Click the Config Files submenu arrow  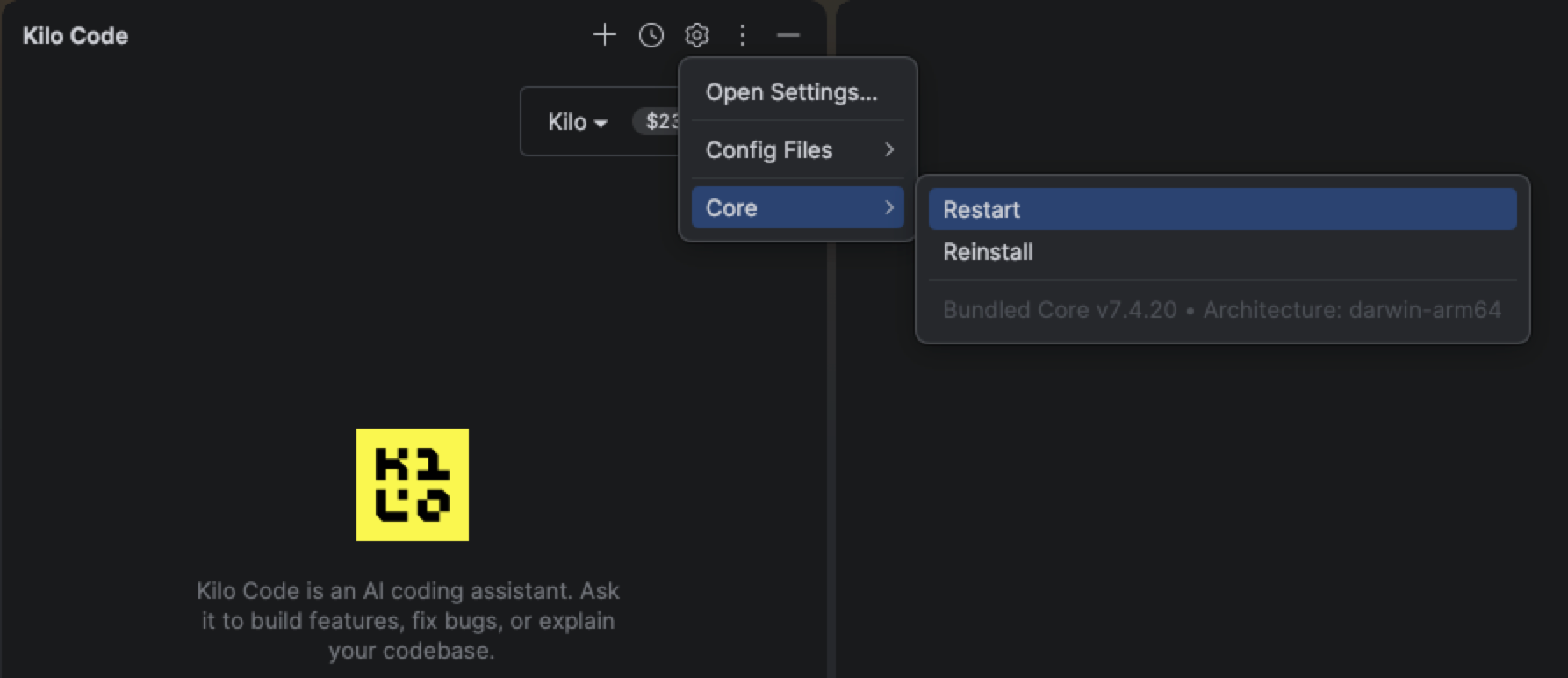(x=889, y=149)
